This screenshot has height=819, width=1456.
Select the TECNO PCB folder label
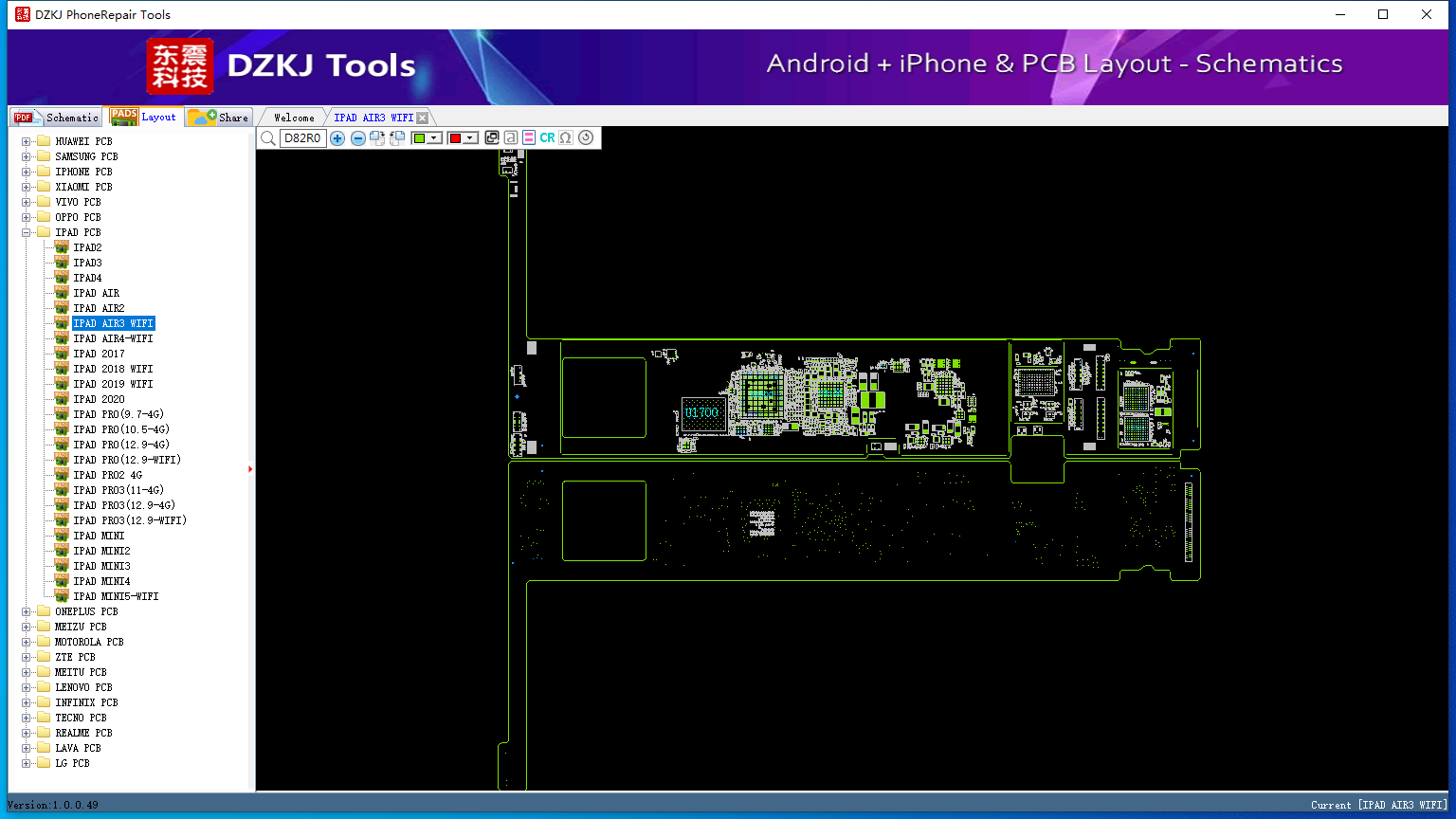pos(81,718)
